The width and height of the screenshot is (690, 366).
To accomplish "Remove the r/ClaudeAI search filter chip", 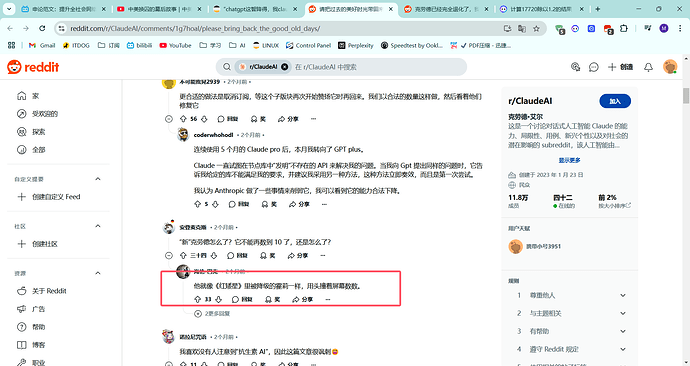I will point(285,67).
